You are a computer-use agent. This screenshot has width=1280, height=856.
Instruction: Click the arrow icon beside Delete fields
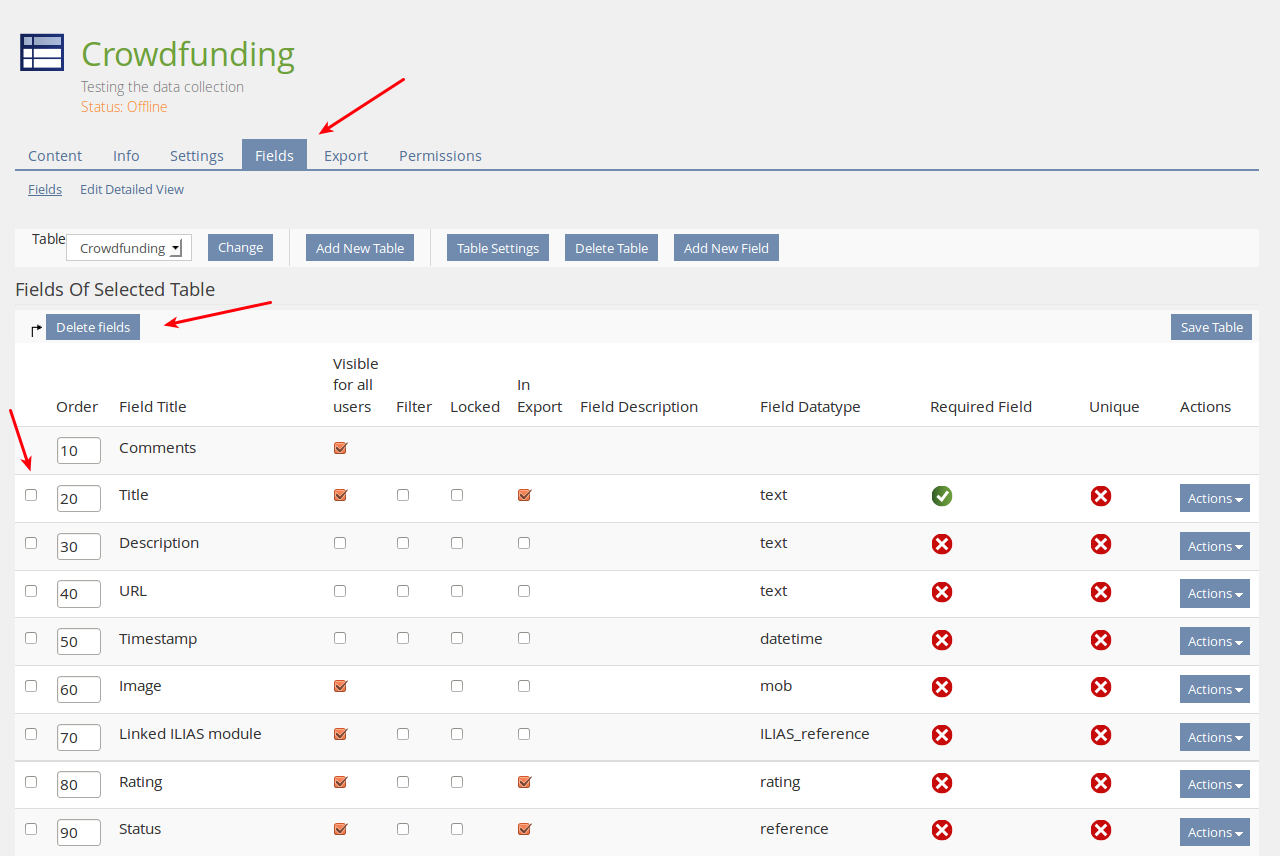pos(36,329)
